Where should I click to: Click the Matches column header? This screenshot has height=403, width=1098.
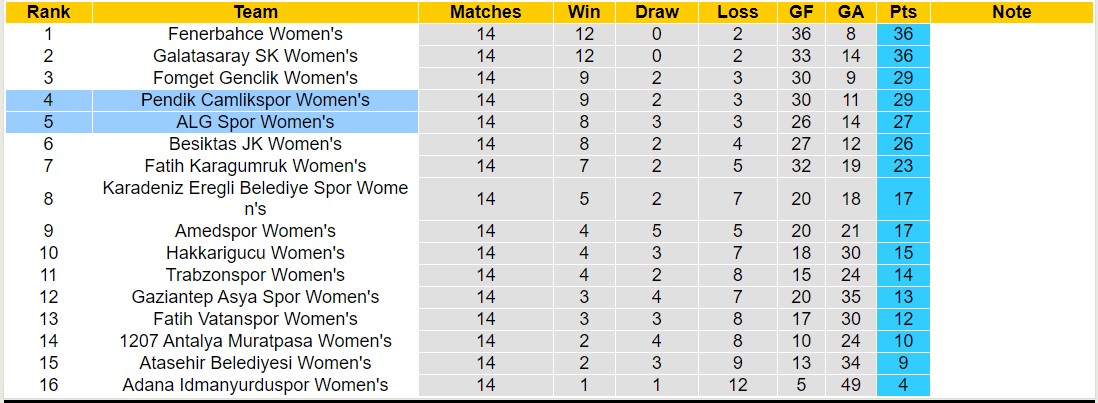(486, 12)
